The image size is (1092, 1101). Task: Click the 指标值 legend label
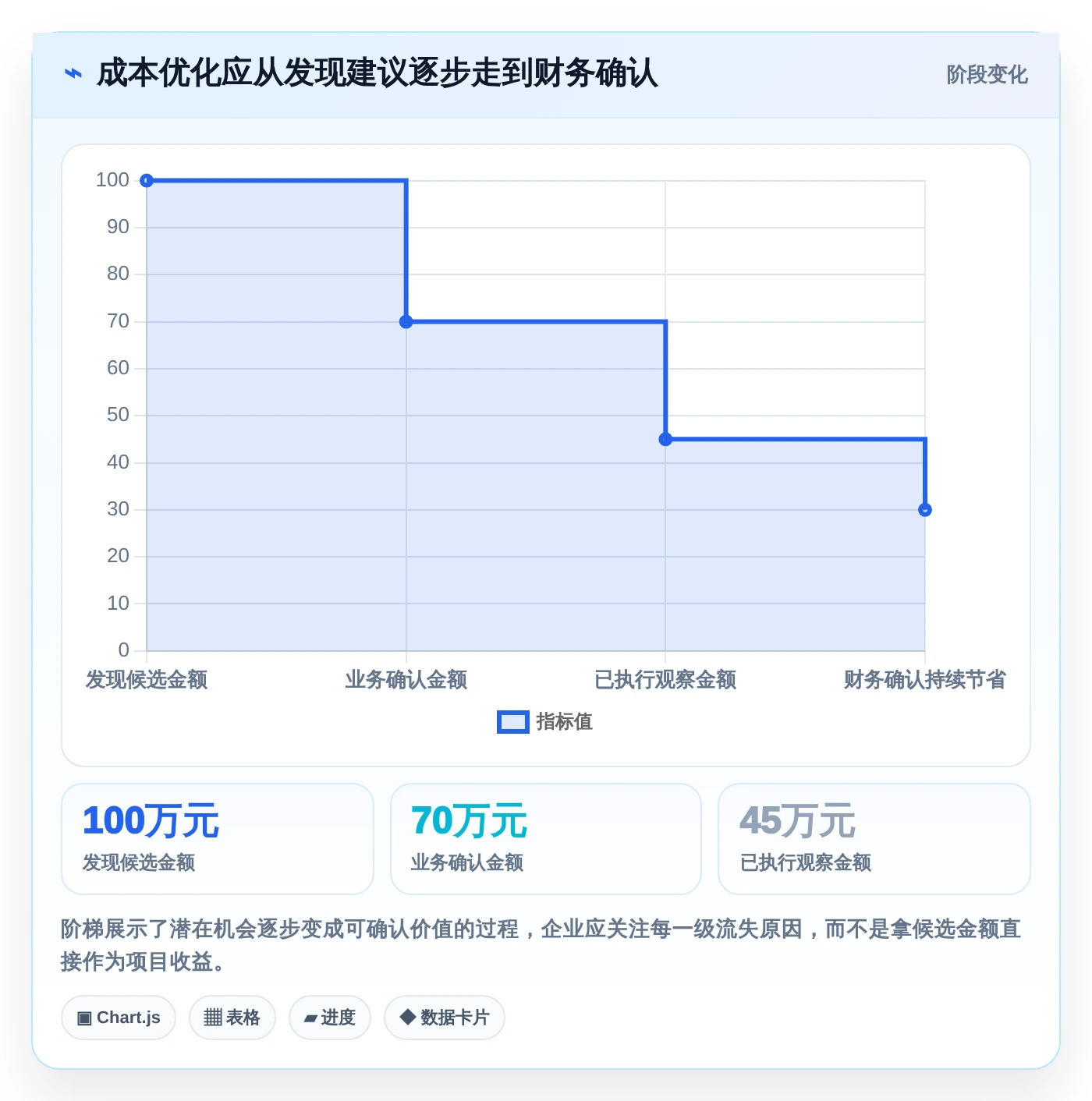(565, 722)
